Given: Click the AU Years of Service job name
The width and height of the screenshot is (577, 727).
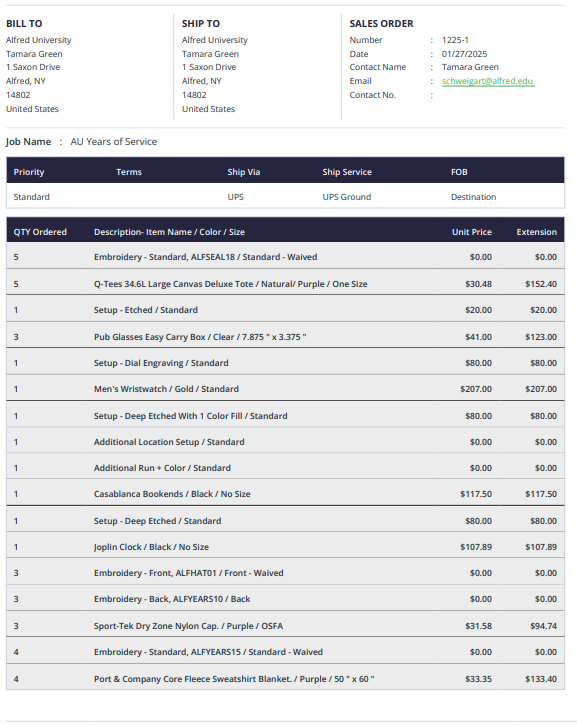Looking at the screenshot, I should pyautogui.click(x=114, y=142).
